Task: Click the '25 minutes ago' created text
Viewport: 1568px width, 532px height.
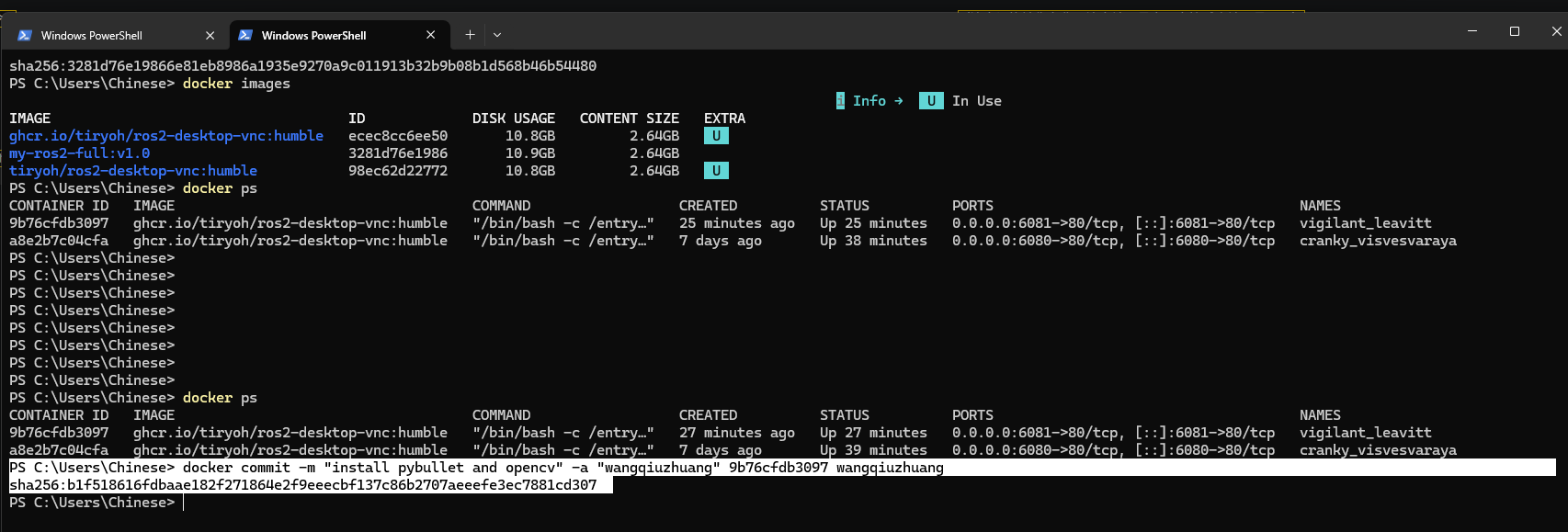Action: [x=737, y=223]
